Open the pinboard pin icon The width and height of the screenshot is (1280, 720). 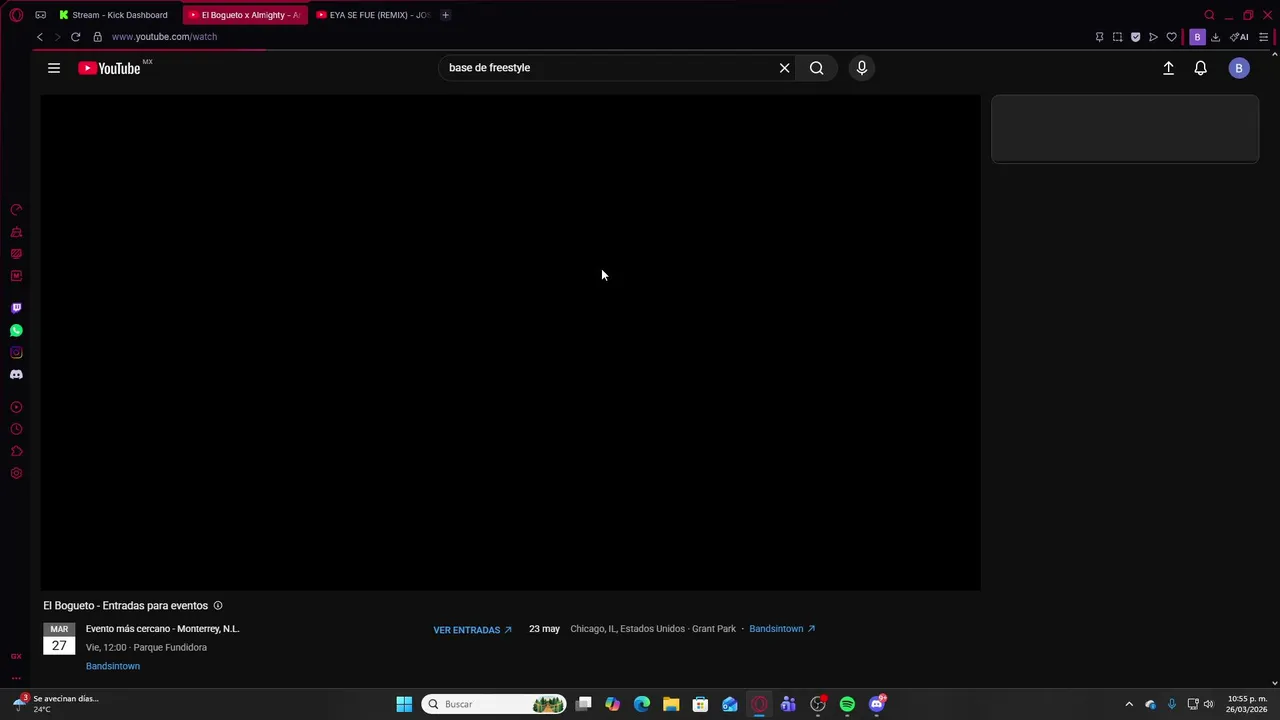pos(1099,37)
